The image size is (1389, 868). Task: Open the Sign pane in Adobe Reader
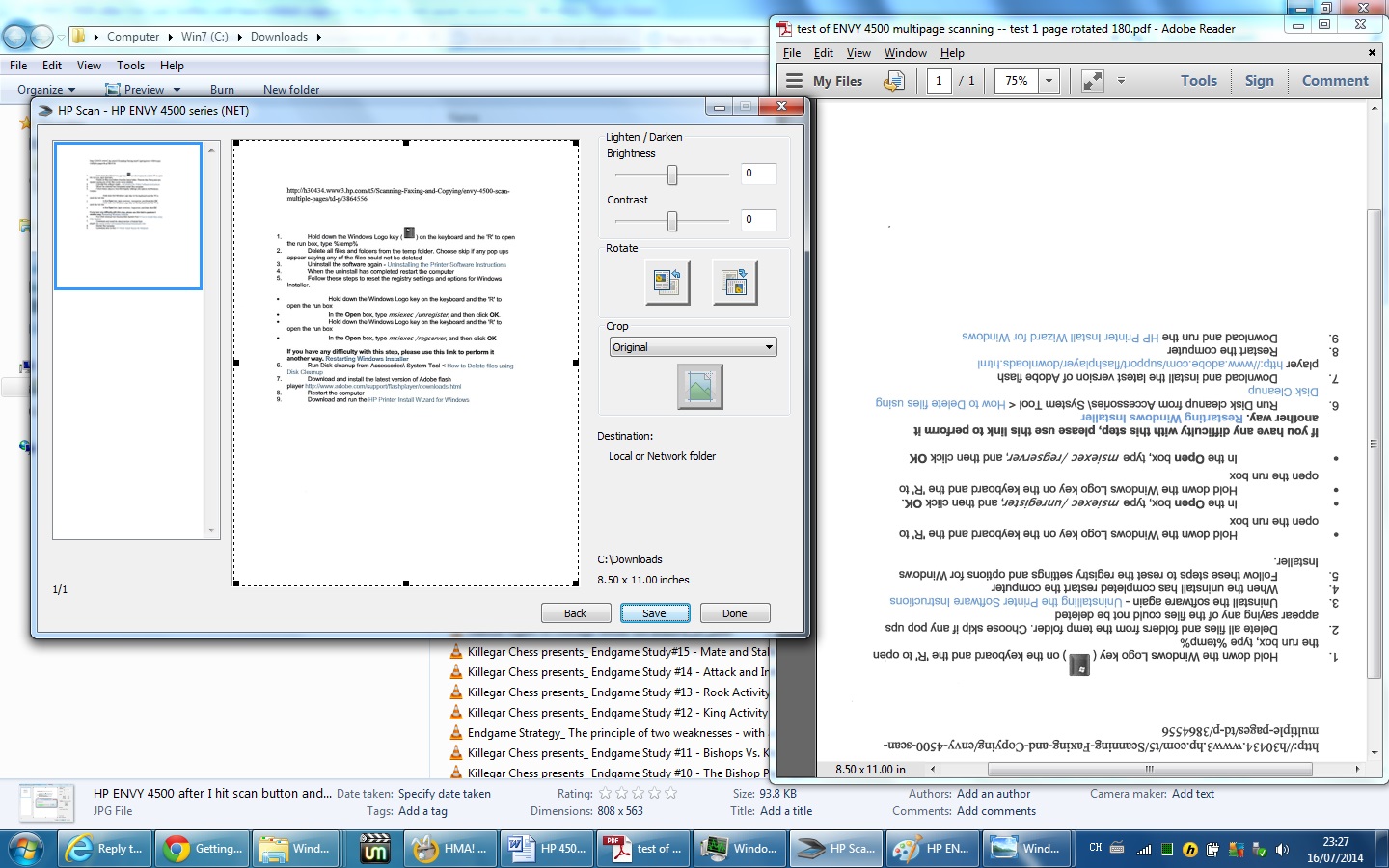pos(1259,81)
